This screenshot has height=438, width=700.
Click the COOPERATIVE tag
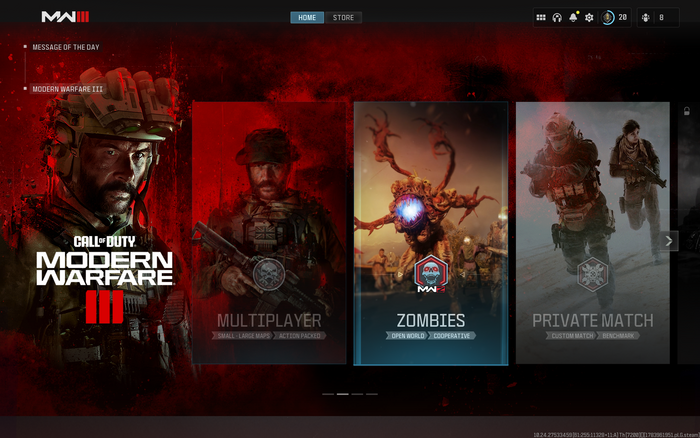click(x=452, y=336)
